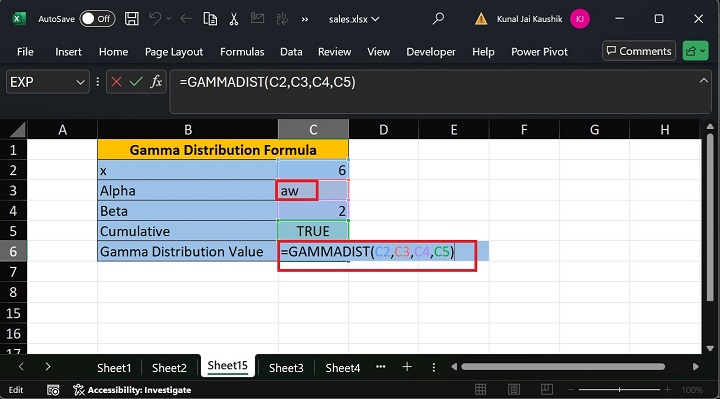Screen dimensions: 720x399
Task: Switch to the Home tab
Action: point(113,52)
